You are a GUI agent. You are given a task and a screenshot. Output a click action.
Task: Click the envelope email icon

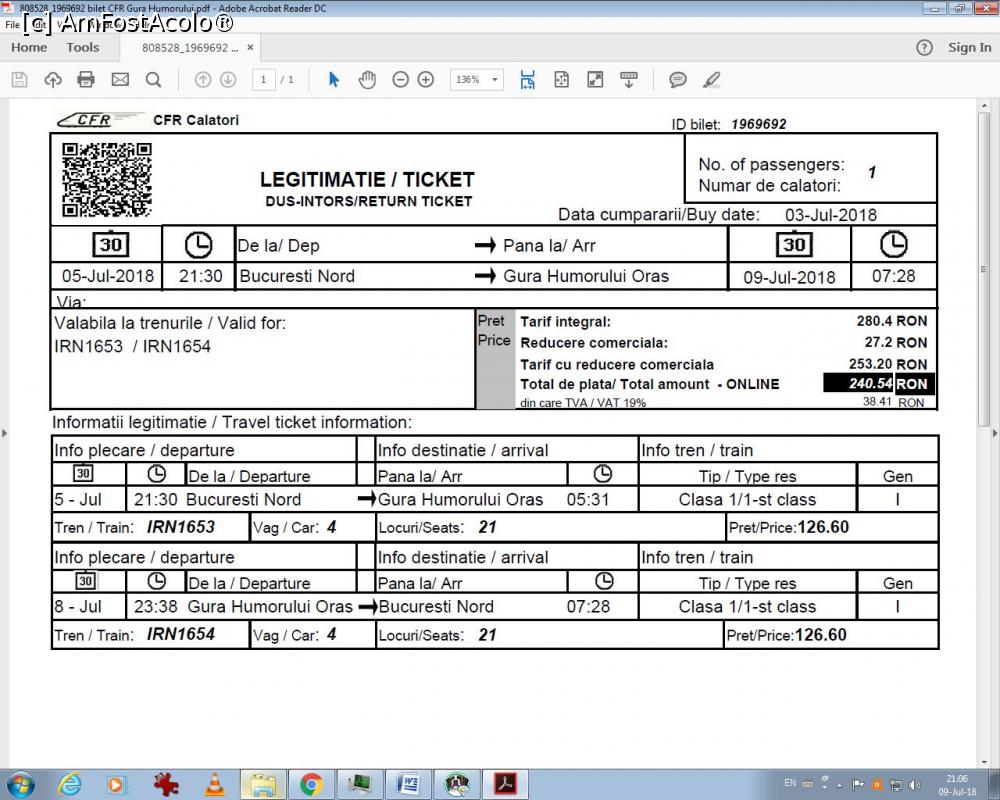(x=120, y=80)
